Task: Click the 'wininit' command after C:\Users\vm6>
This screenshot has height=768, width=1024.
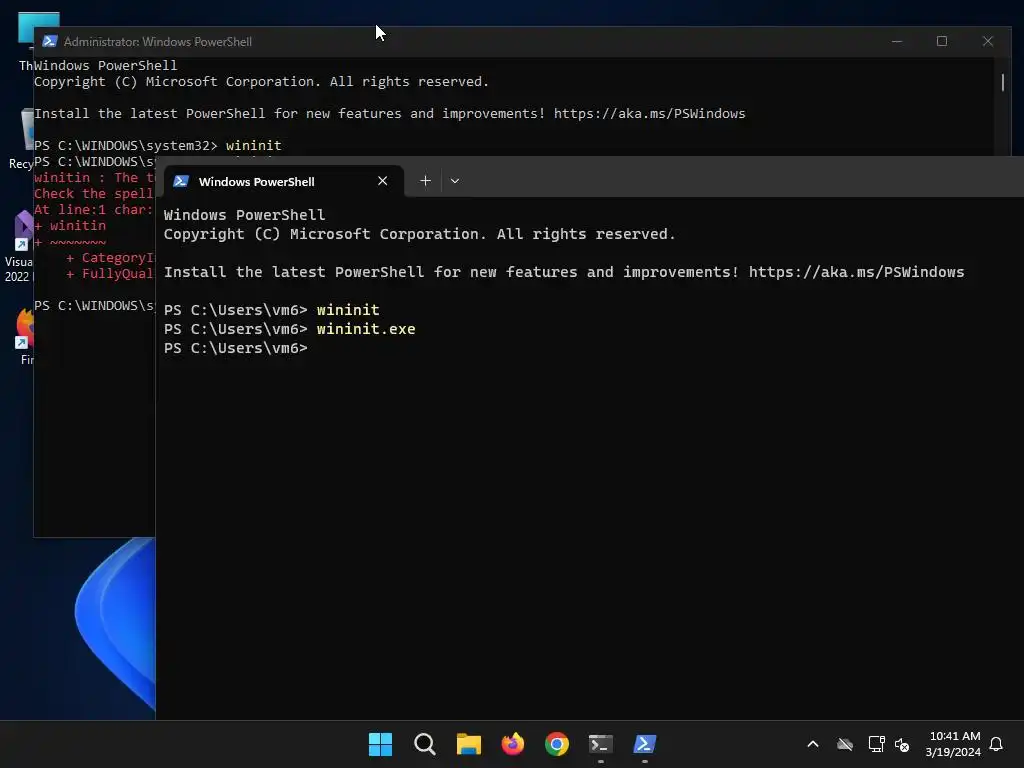Action: pyautogui.click(x=348, y=310)
